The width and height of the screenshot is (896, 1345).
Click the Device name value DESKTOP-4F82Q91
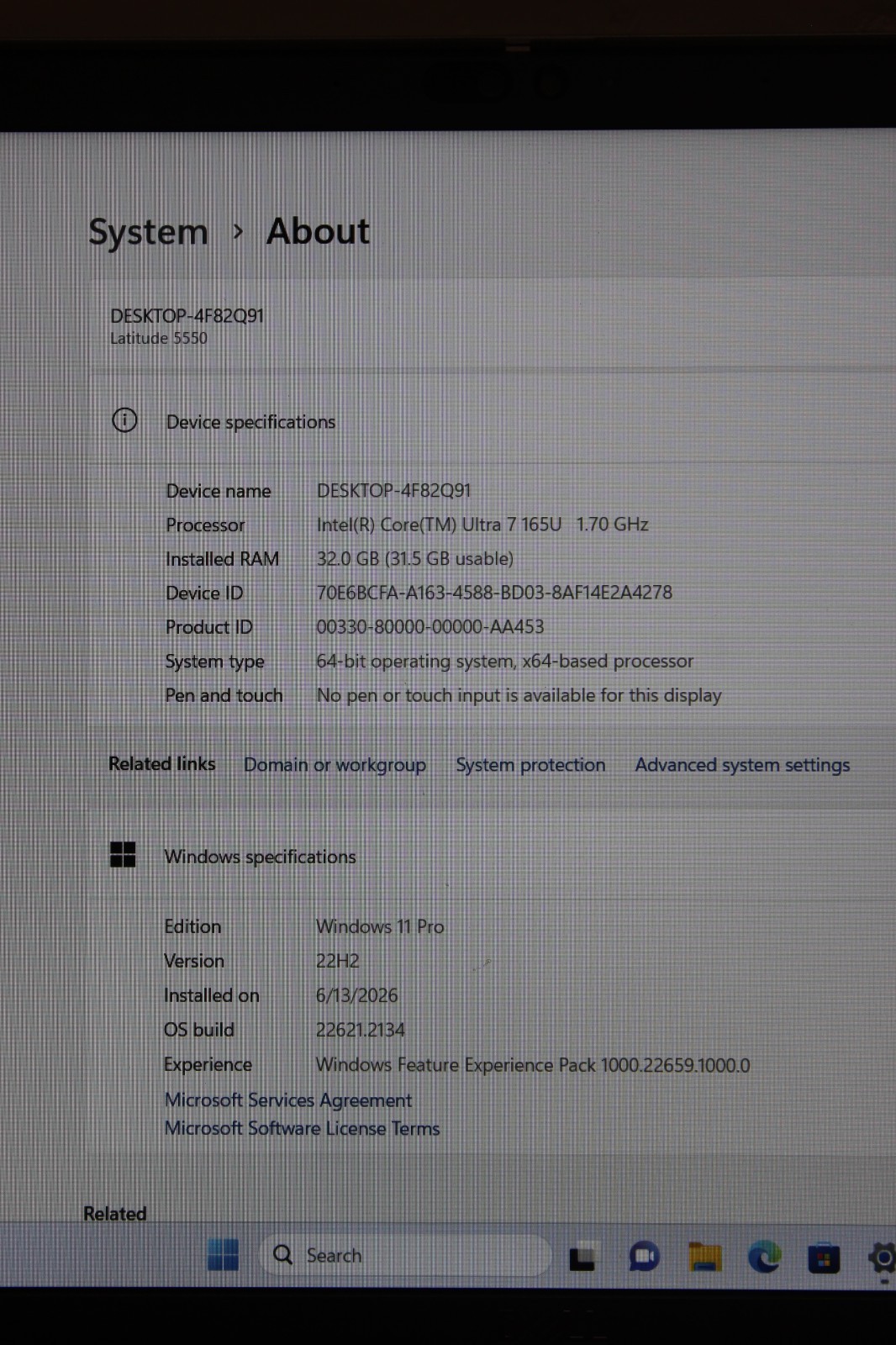[393, 490]
